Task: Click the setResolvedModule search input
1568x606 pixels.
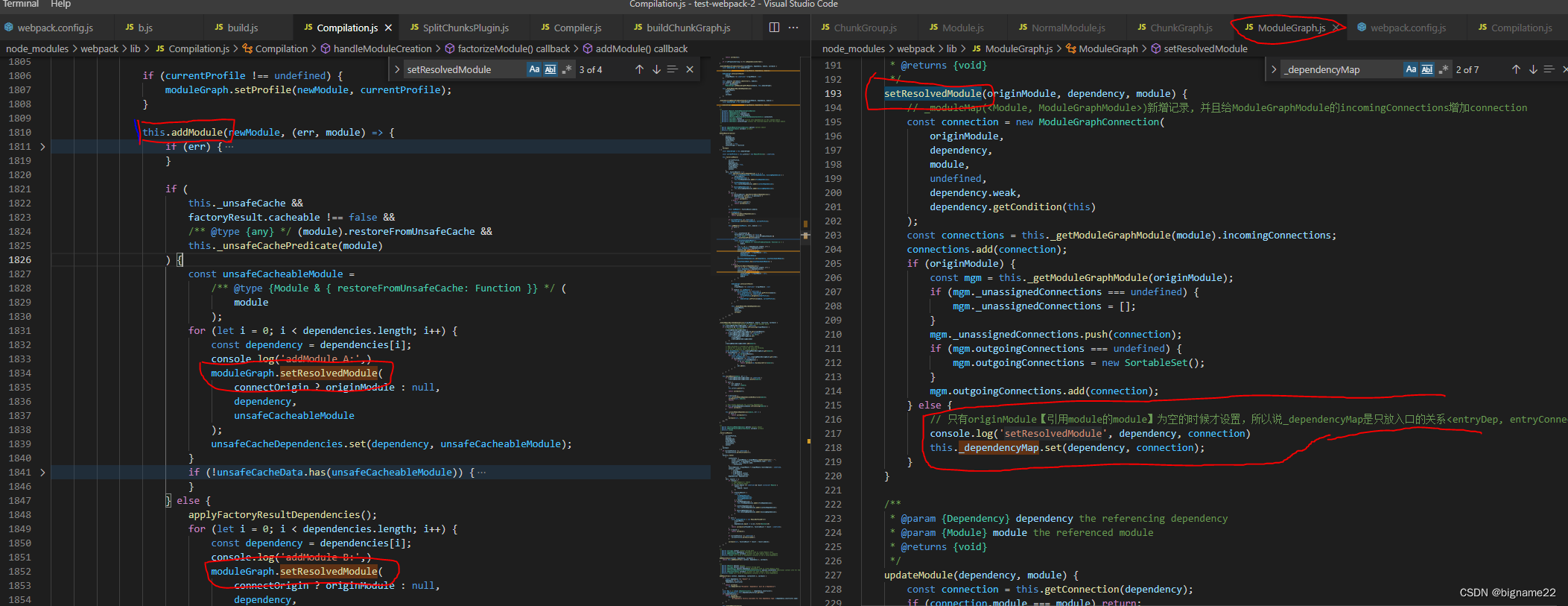Action: (466, 69)
